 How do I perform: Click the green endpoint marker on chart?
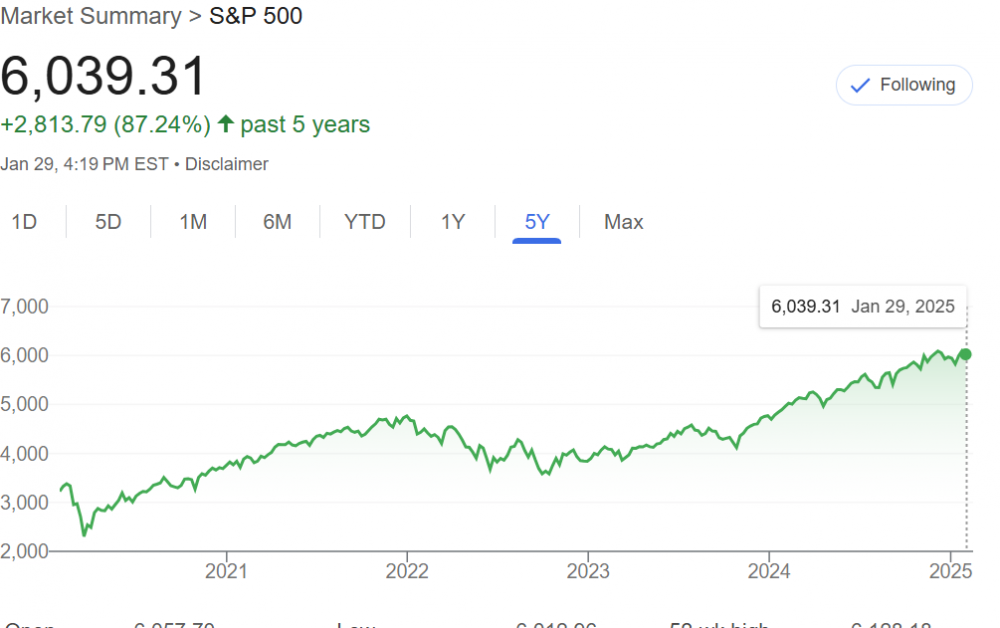click(965, 354)
